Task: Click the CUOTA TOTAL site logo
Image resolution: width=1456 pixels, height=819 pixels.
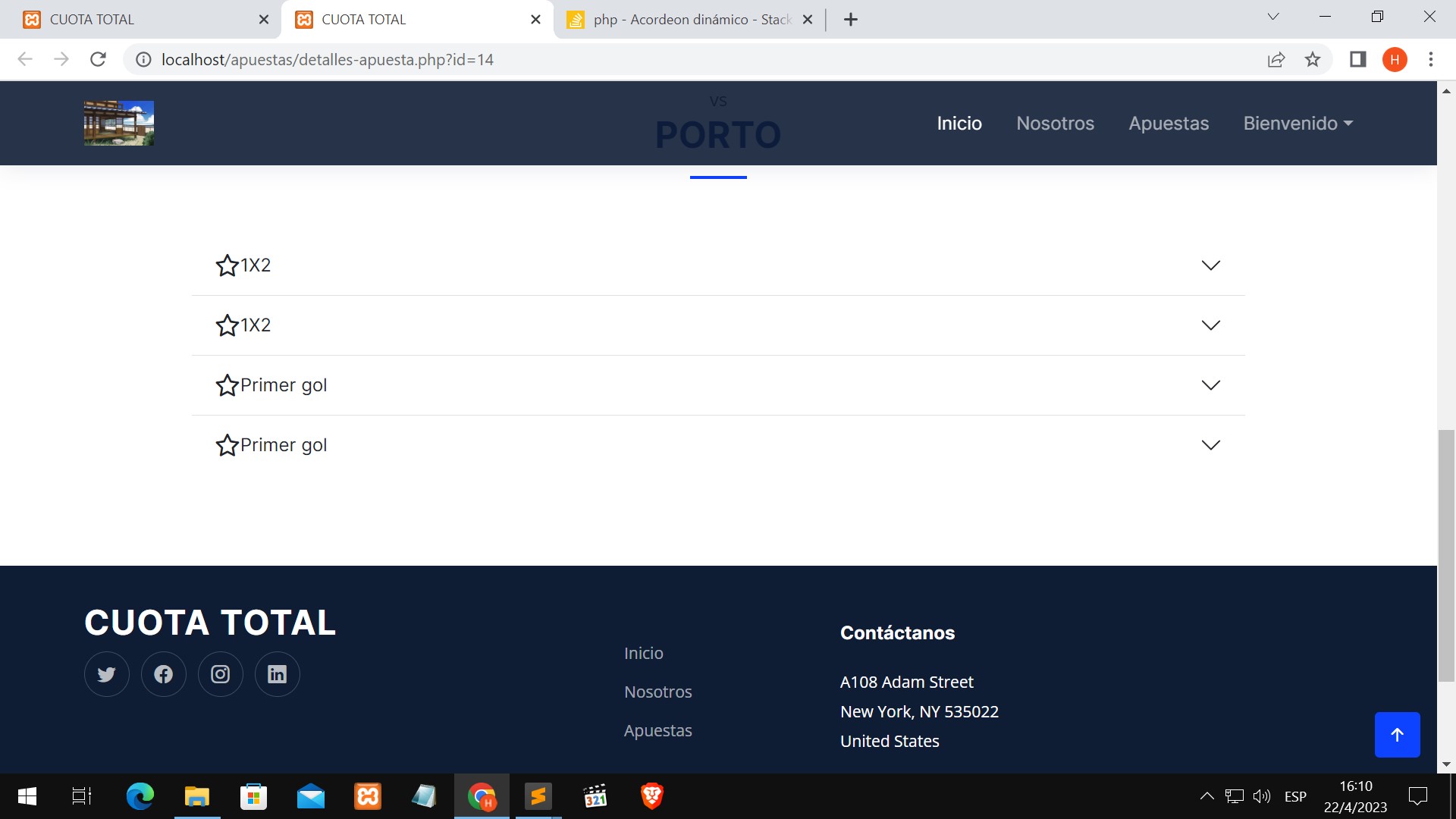Action: click(x=118, y=122)
